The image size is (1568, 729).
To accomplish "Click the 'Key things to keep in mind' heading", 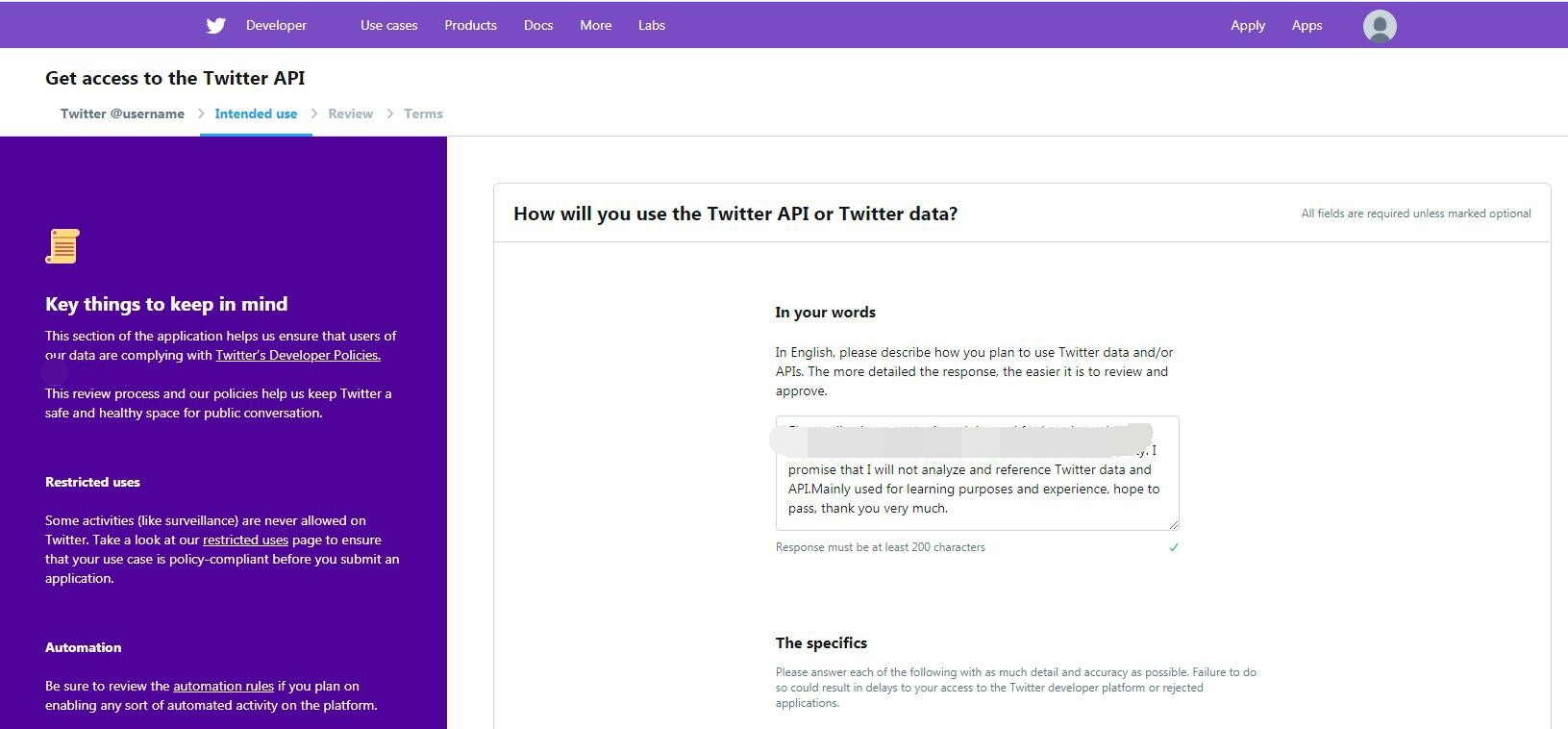I will pos(166,304).
